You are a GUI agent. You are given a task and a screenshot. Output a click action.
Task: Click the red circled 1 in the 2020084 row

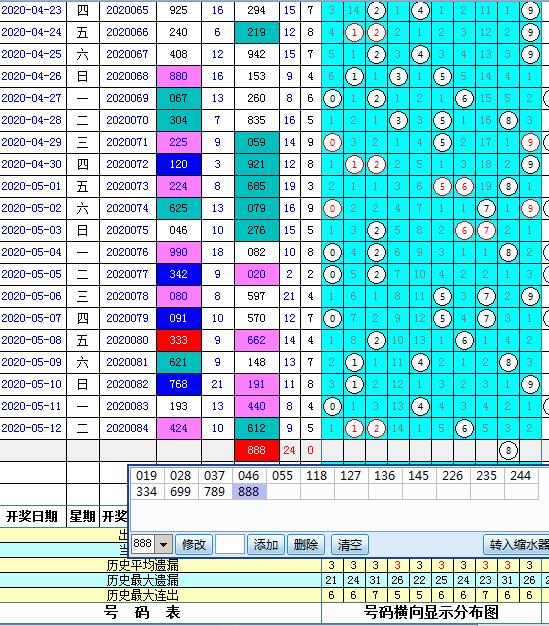point(354,428)
